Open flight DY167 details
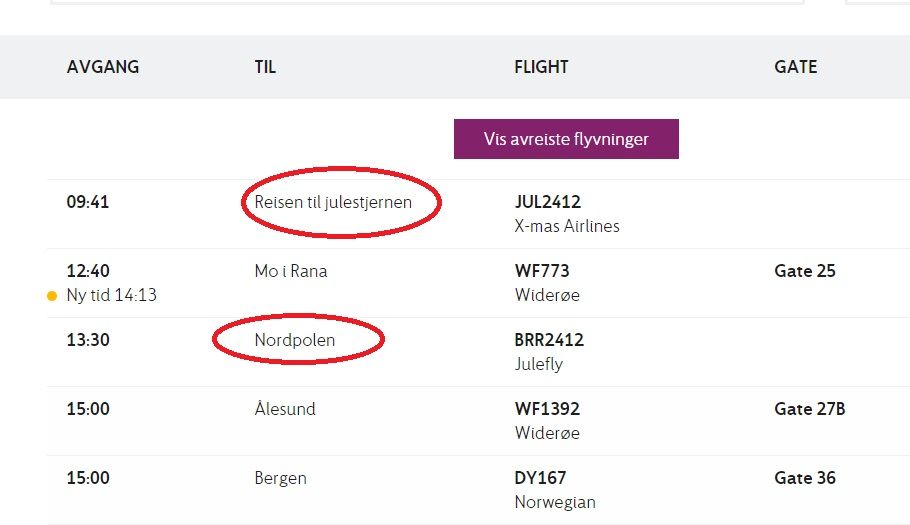This screenshot has height=525, width=910. tap(542, 478)
